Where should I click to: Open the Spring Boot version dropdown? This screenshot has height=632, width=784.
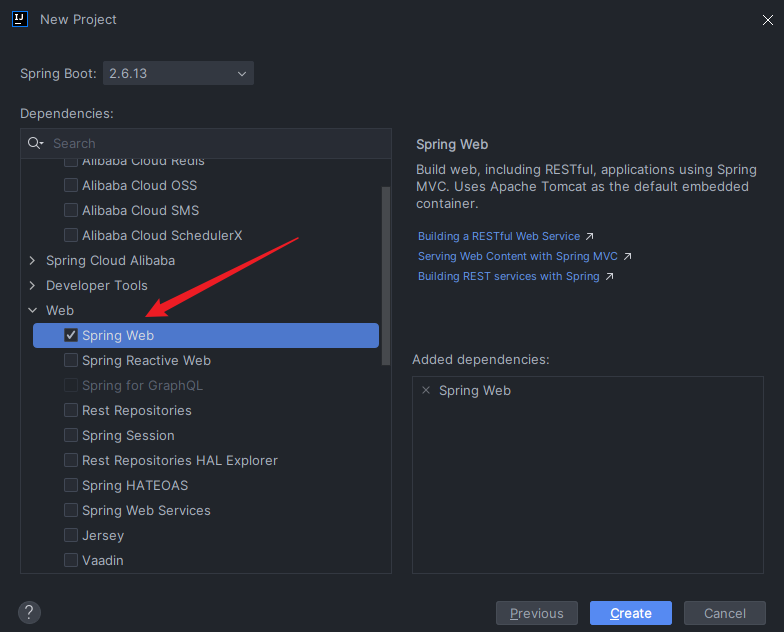[178, 73]
